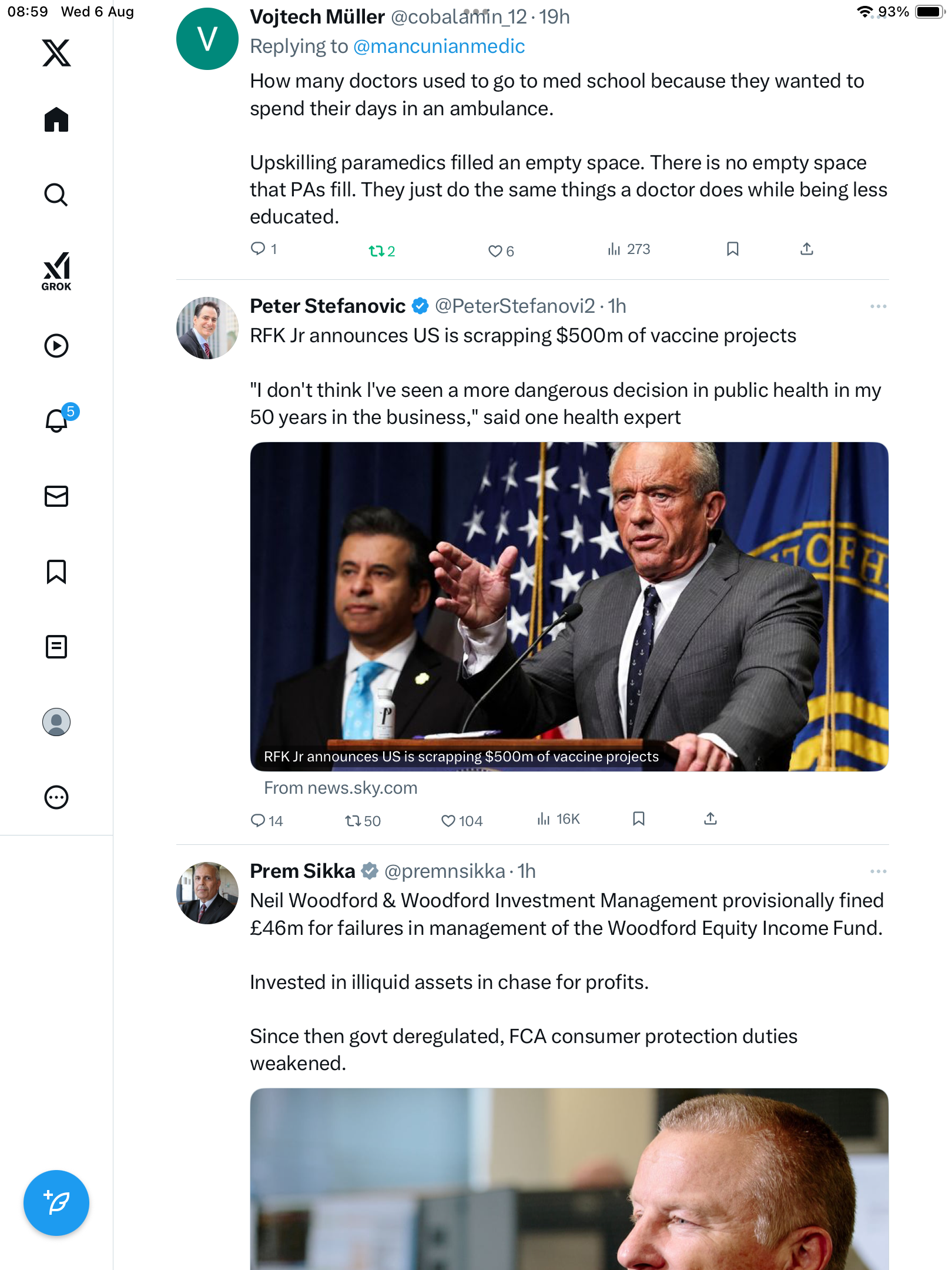Image resolution: width=952 pixels, height=1270 pixels.
Task: Open Lists icon in sidebar
Action: coord(56,647)
